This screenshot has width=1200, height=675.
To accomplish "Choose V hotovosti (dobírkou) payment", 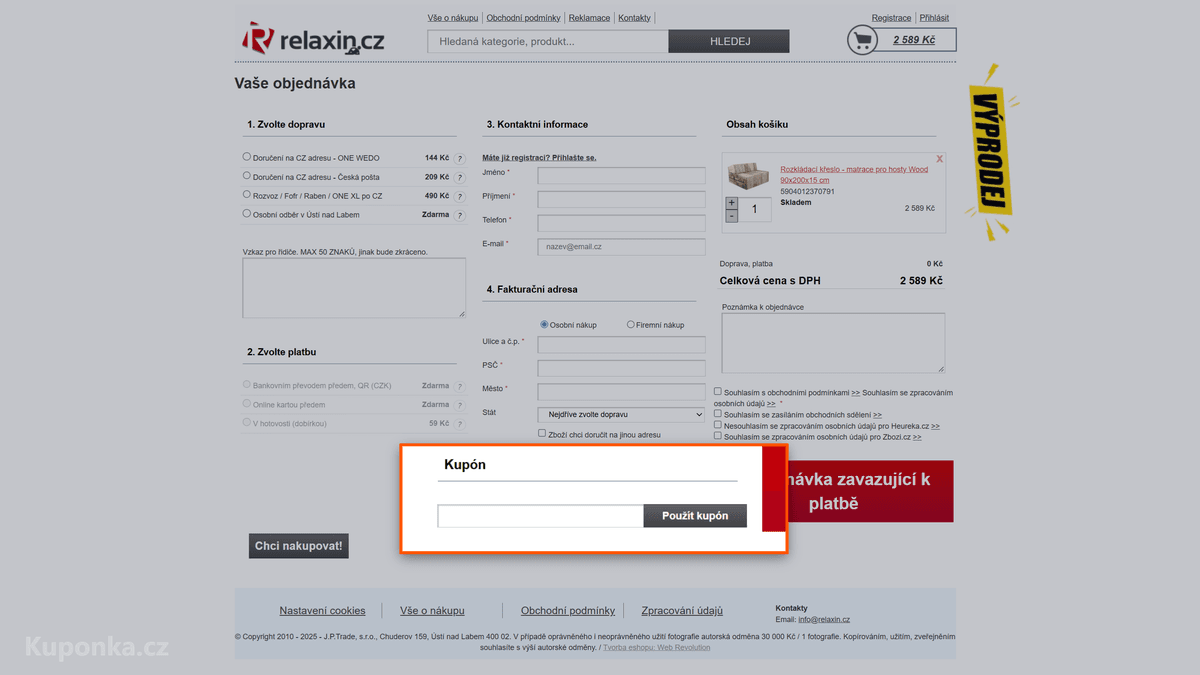I will tap(247, 422).
